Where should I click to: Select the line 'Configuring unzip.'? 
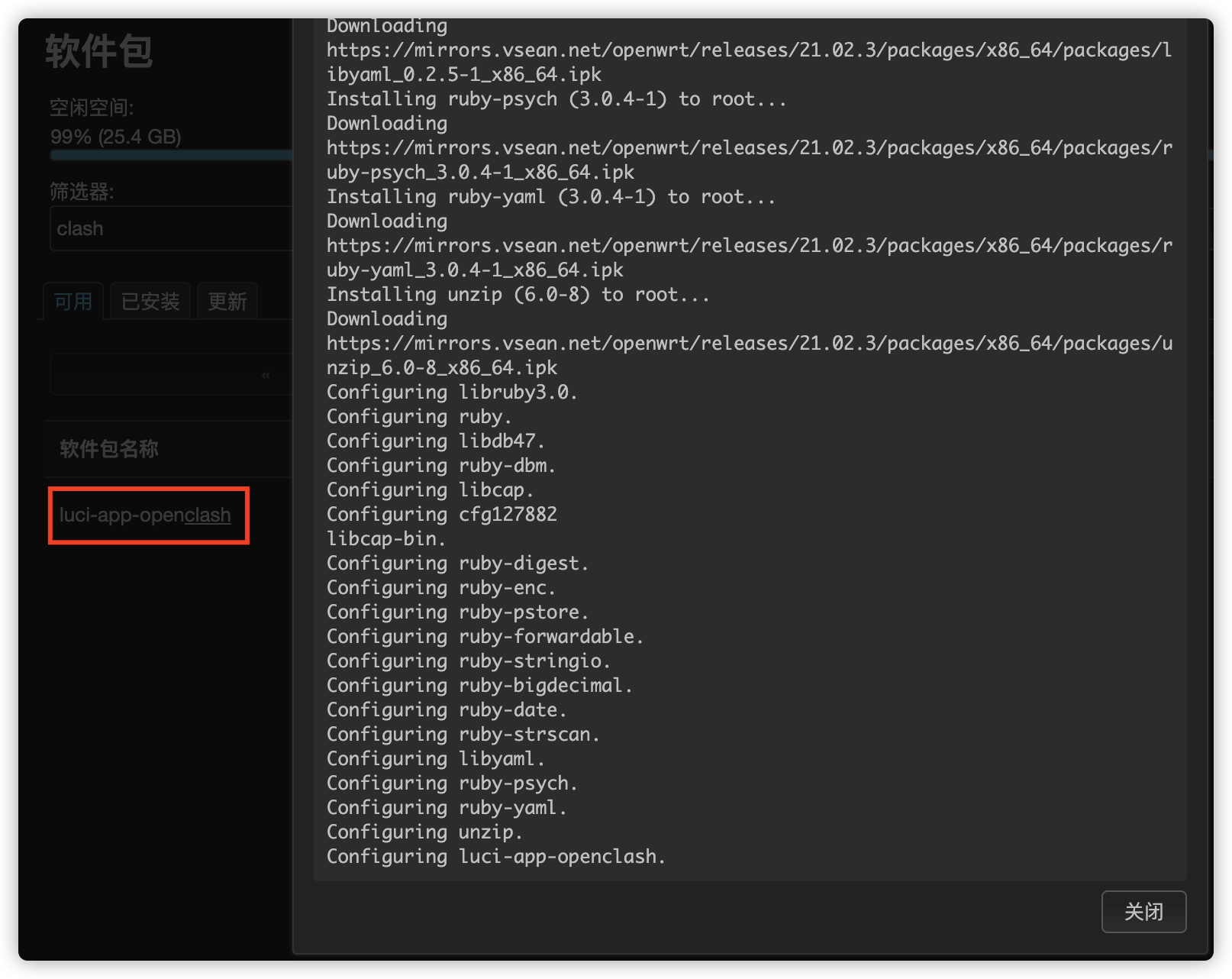424,832
